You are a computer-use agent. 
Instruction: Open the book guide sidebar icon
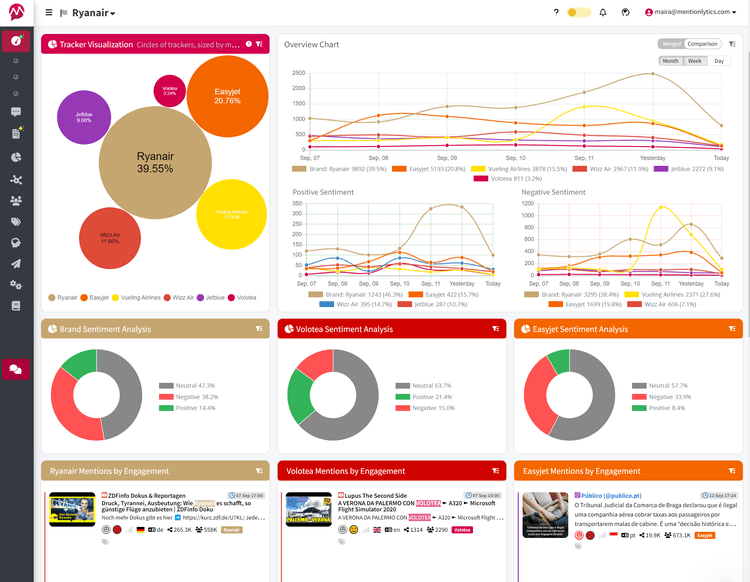point(16,306)
